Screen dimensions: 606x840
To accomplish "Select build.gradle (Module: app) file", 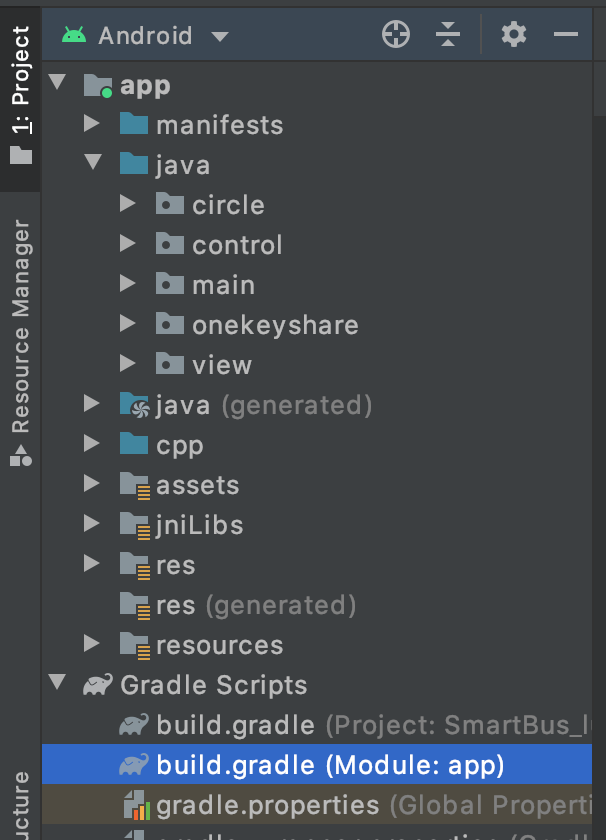I will 330,765.
